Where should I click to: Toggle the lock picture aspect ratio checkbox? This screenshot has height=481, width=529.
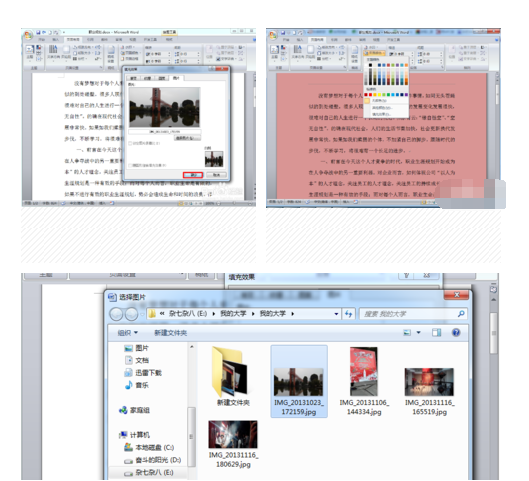[x=131, y=143]
